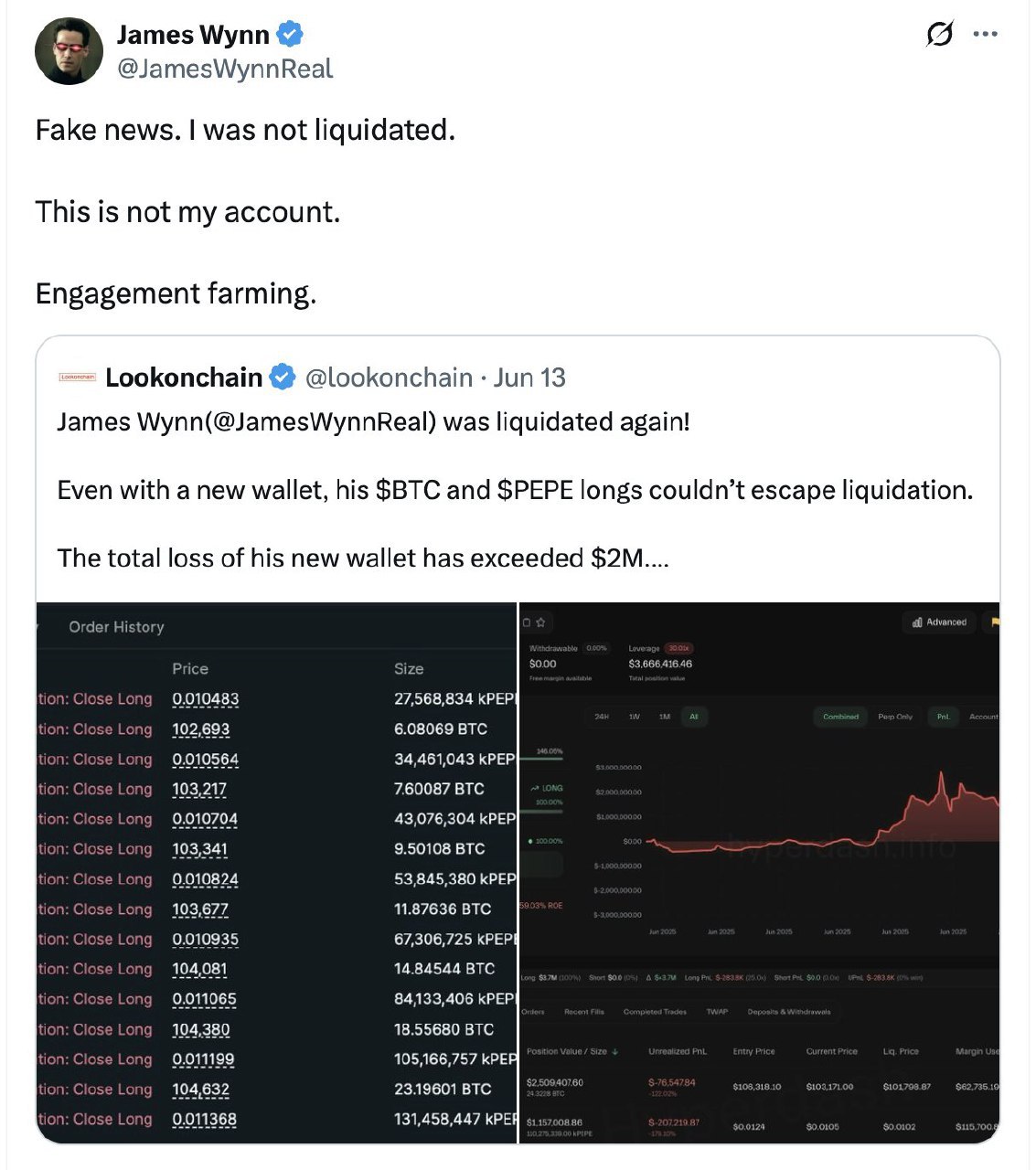Open the Completed Trades tab
The height and width of the screenshot is (1170, 1036).
pyautogui.click(x=655, y=1012)
